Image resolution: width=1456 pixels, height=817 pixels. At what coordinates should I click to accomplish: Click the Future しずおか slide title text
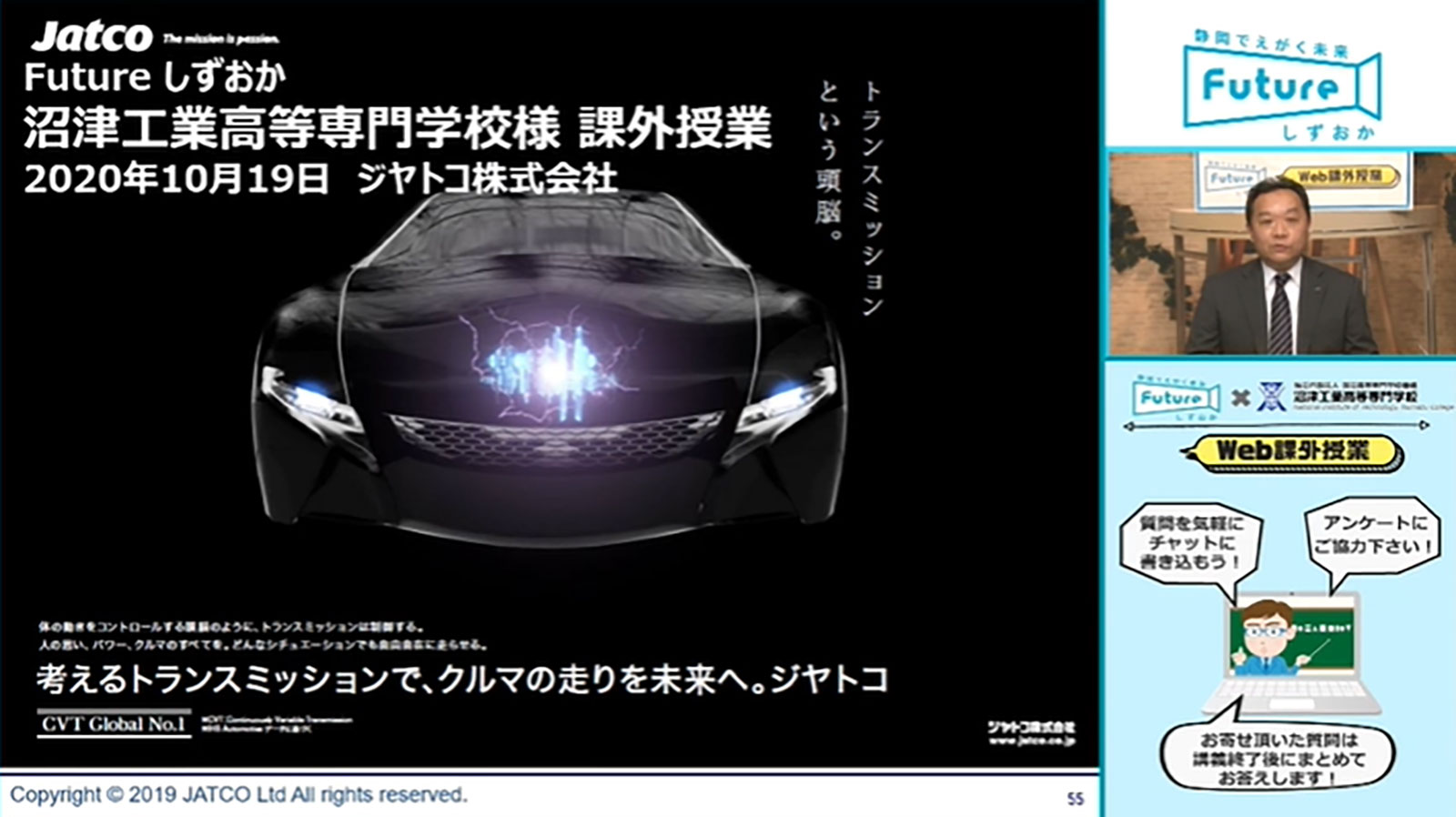155,77
